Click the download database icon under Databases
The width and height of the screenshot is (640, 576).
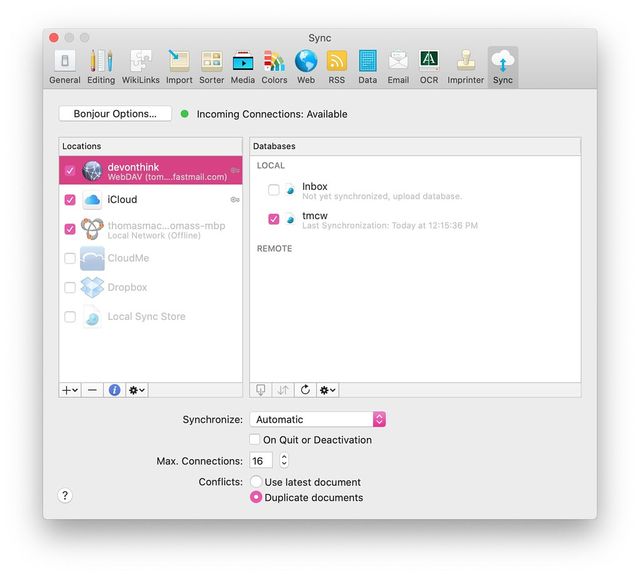click(x=260, y=390)
